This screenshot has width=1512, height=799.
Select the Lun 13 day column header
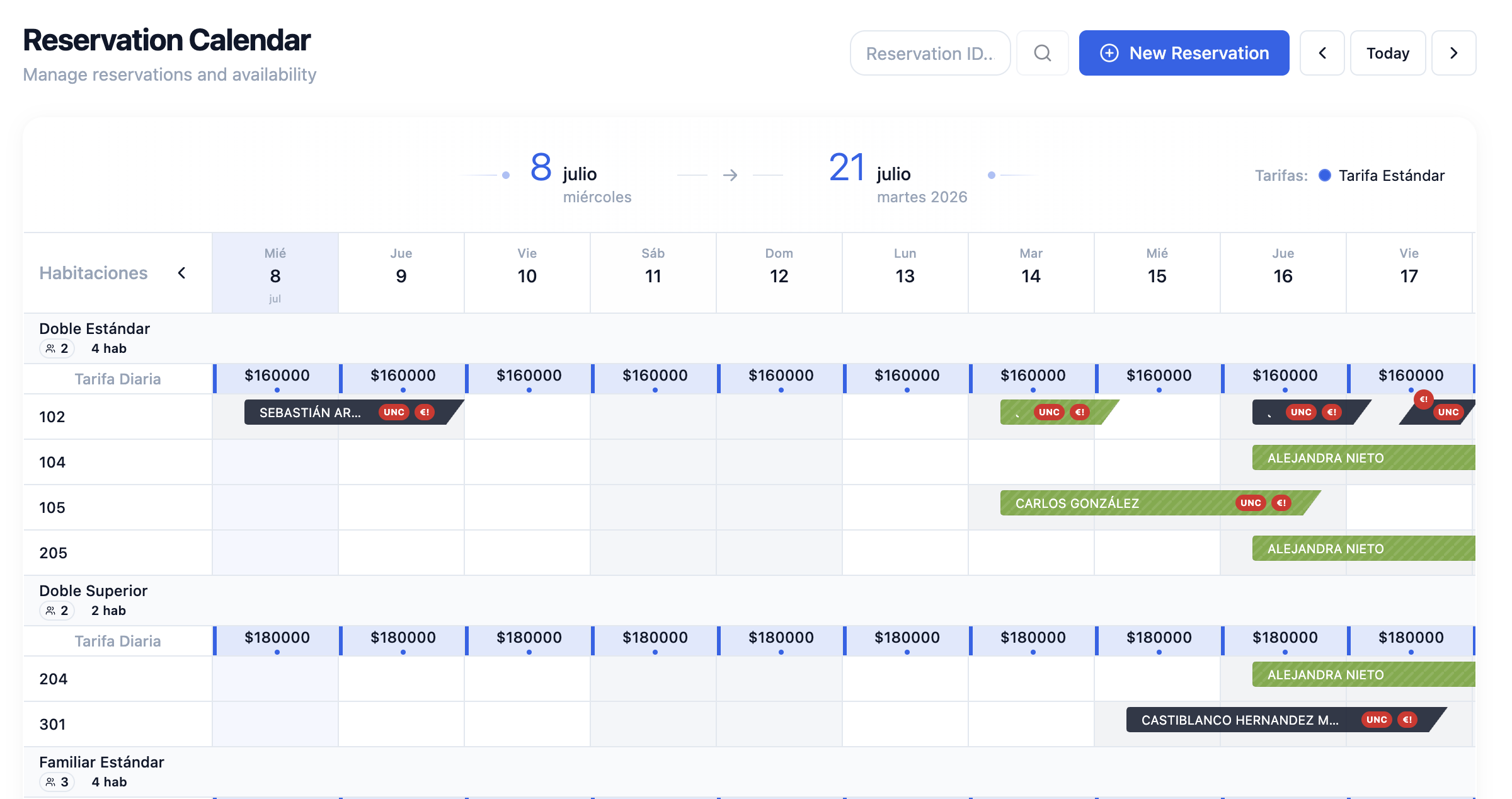click(905, 273)
